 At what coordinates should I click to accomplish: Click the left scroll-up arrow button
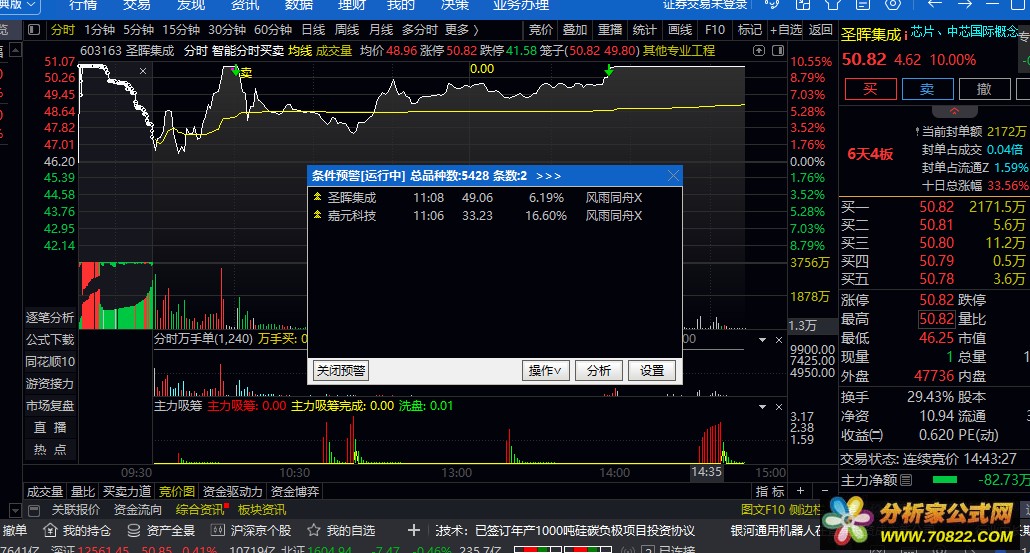15,51
